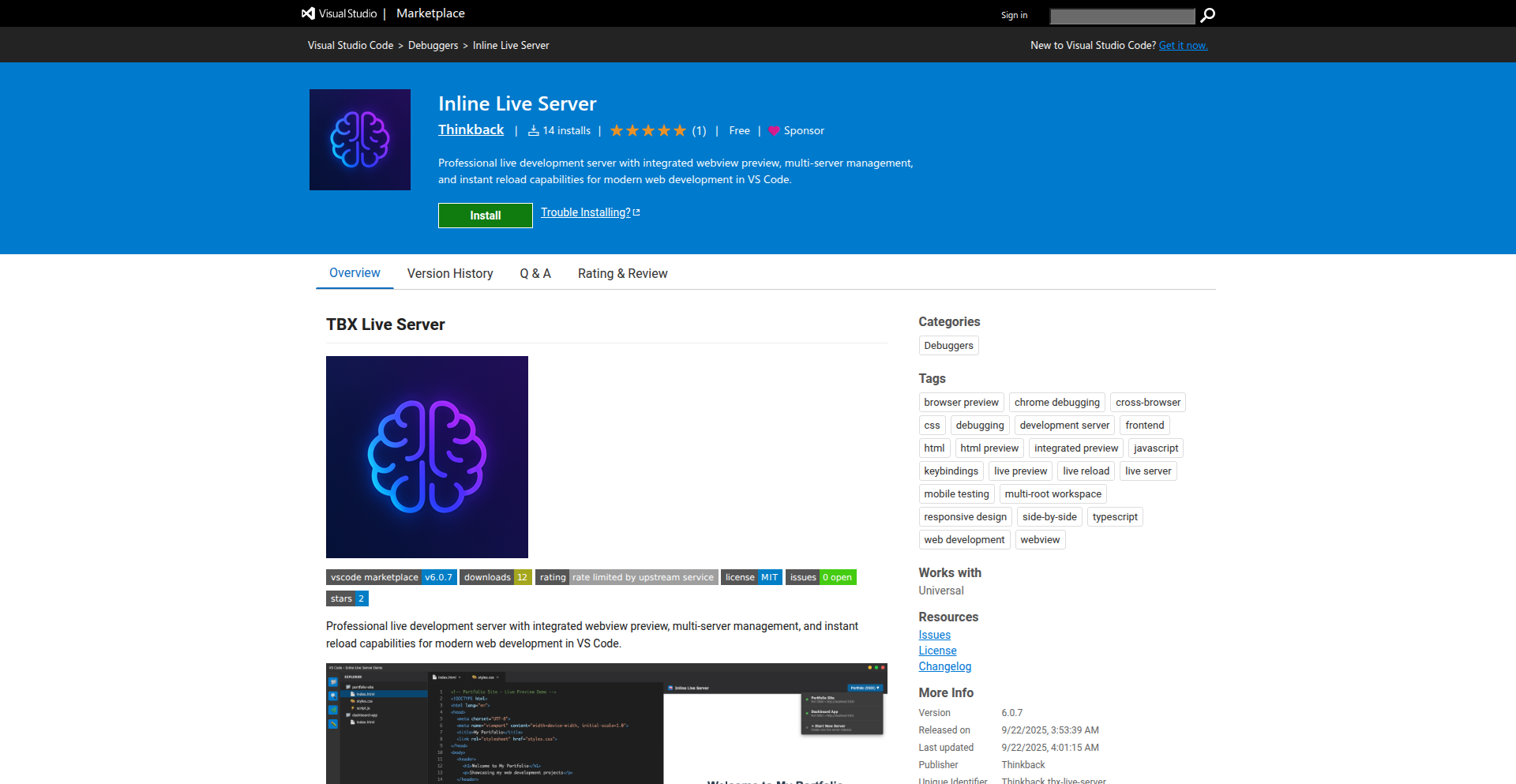
Task: Click the integrated preview tag
Action: pyautogui.click(x=1076, y=448)
